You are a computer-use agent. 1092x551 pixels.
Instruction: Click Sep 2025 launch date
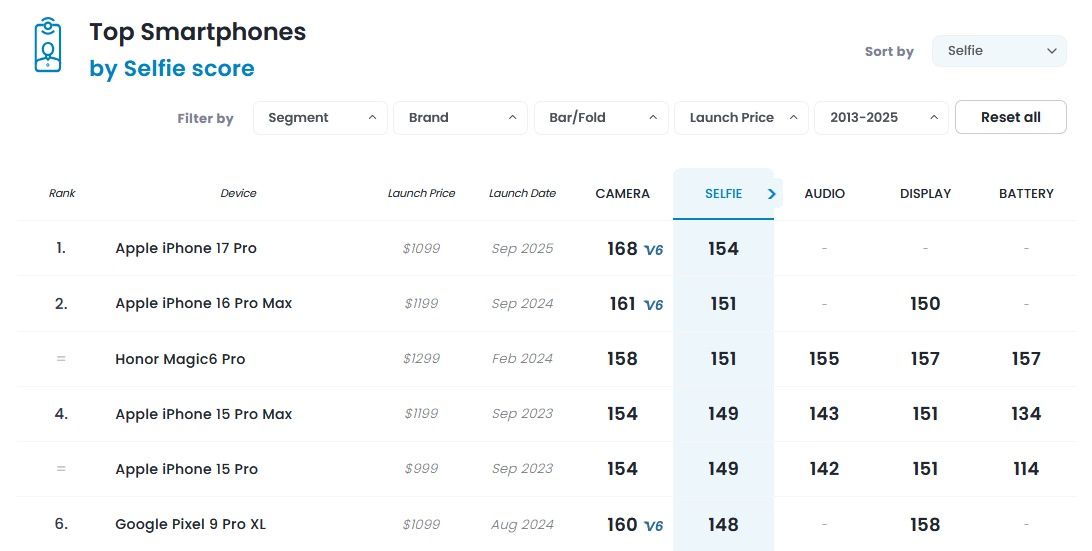522,249
